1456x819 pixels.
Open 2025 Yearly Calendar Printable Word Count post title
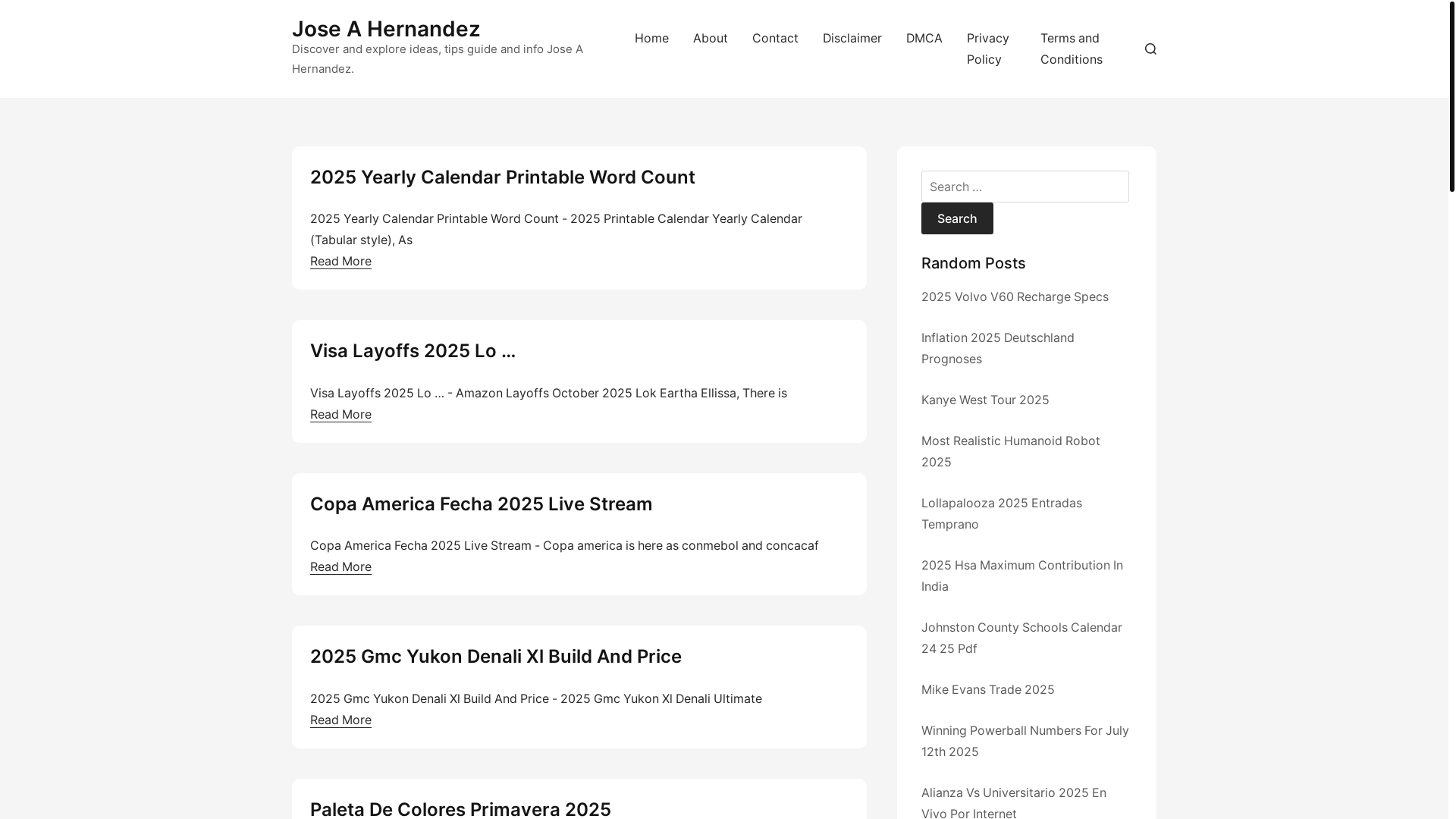point(502,177)
